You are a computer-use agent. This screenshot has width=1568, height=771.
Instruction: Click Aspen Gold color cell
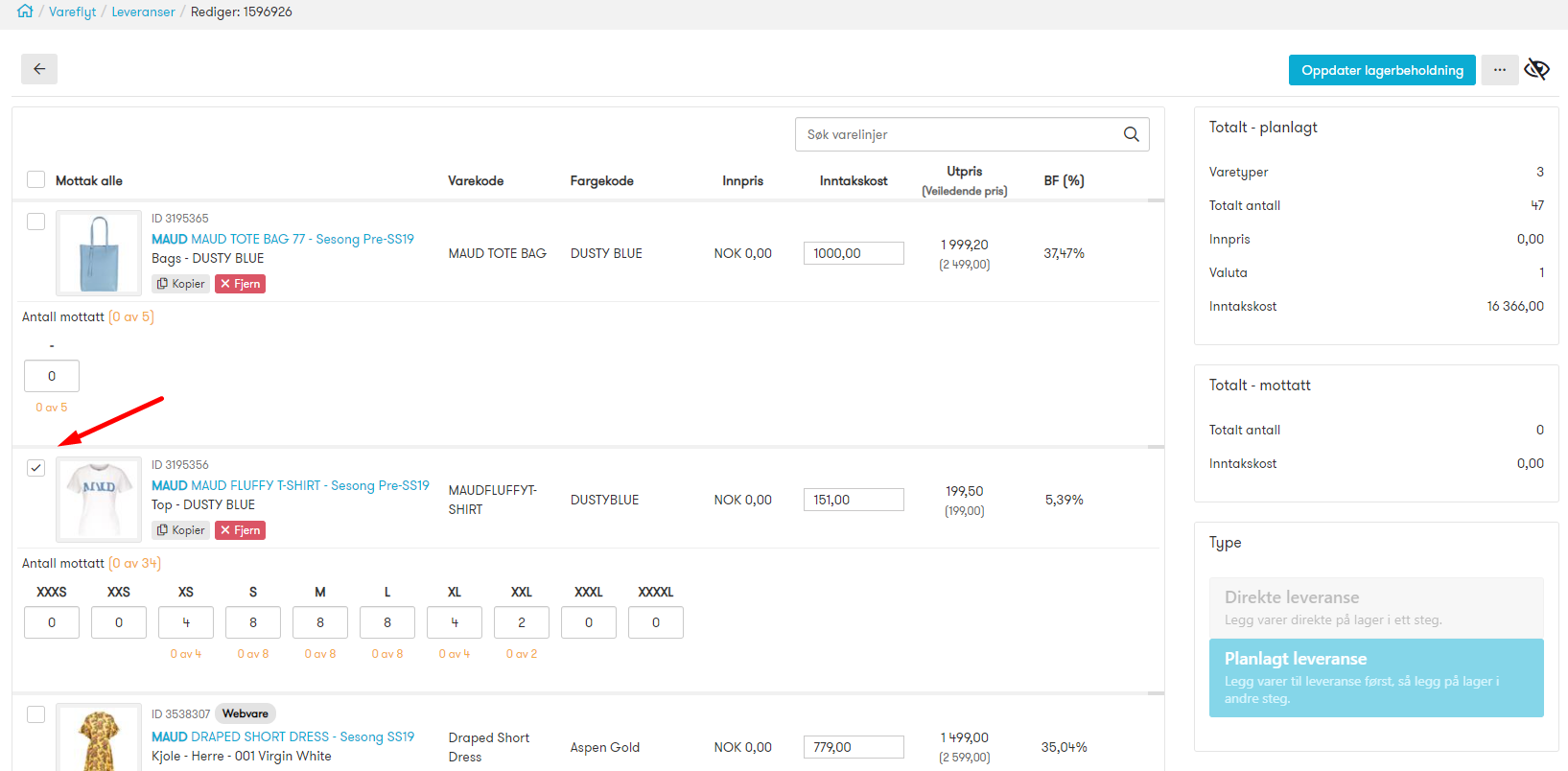tap(604, 747)
